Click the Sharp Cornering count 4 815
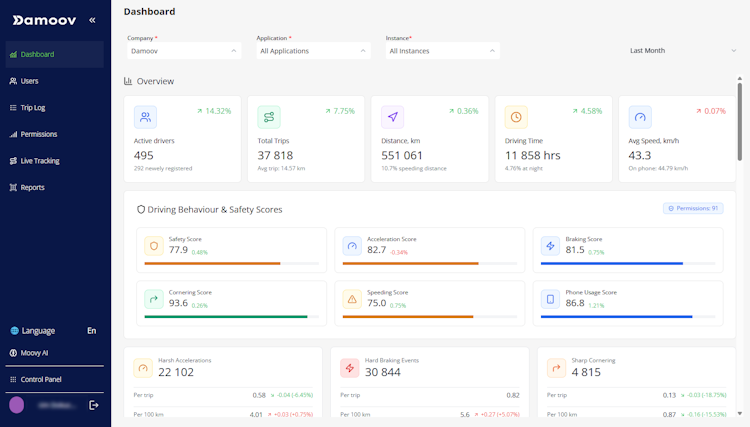750x427 pixels. coord(586,372)
